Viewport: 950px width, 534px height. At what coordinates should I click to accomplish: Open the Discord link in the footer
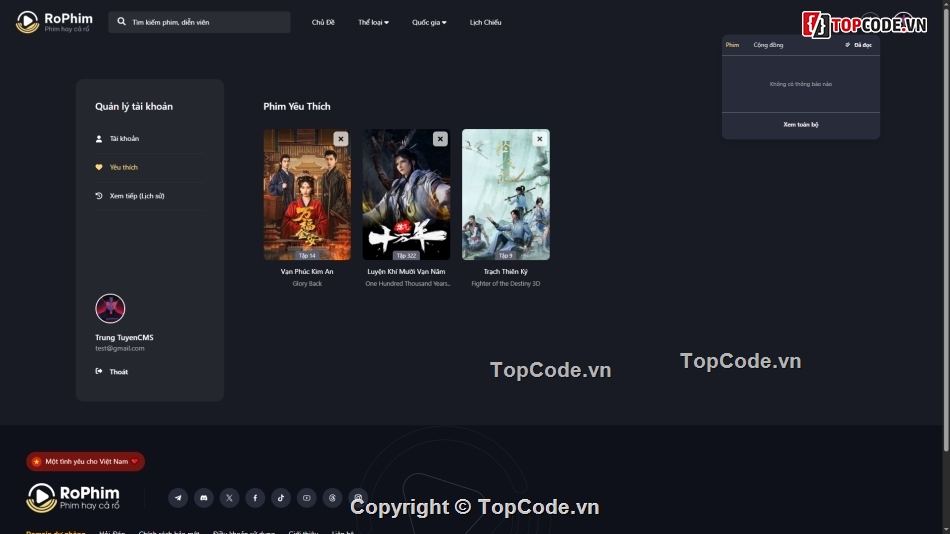[x=204, y=498]
